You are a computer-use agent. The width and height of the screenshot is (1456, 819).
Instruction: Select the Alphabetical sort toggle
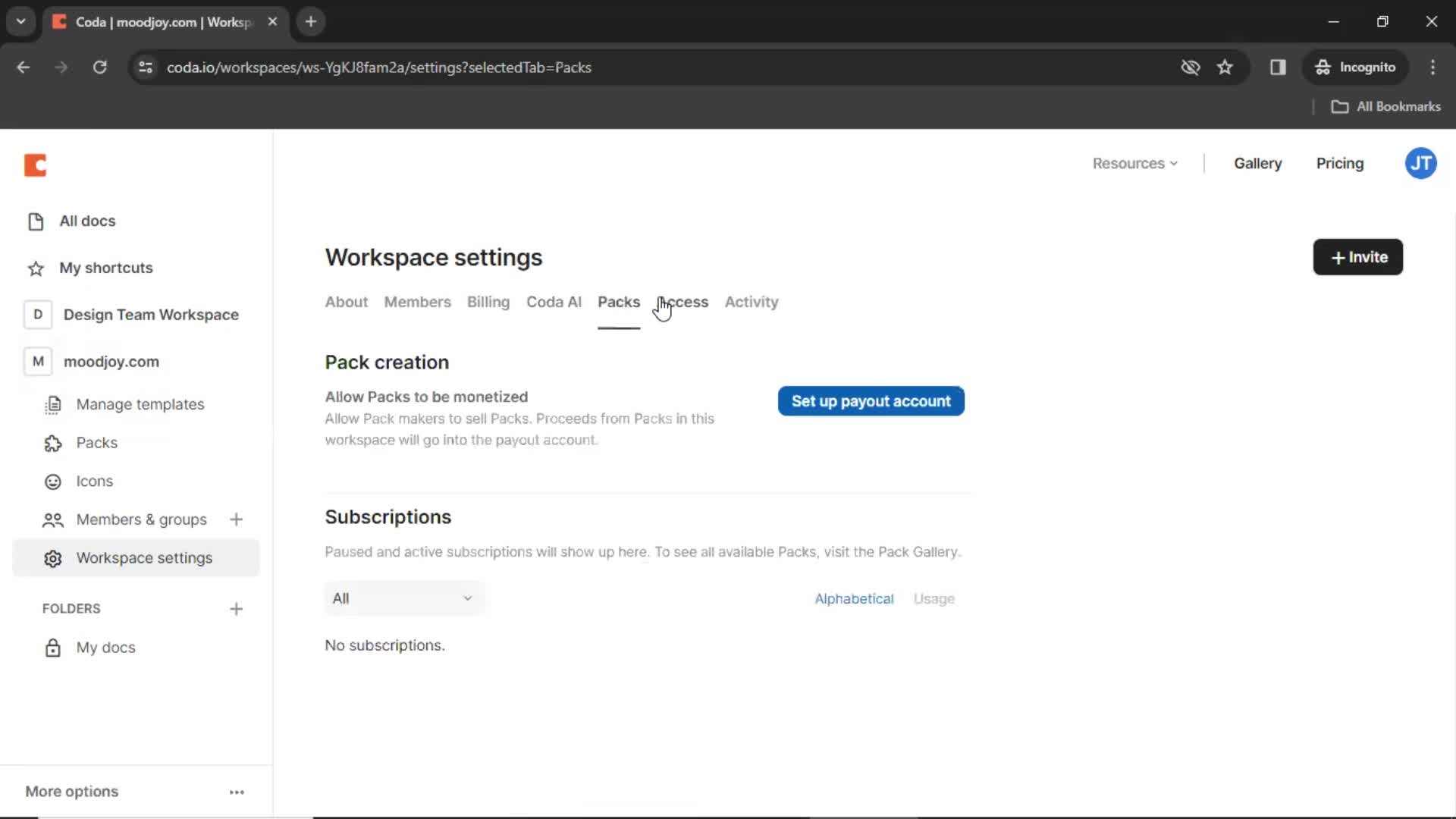tap(853, 598)
